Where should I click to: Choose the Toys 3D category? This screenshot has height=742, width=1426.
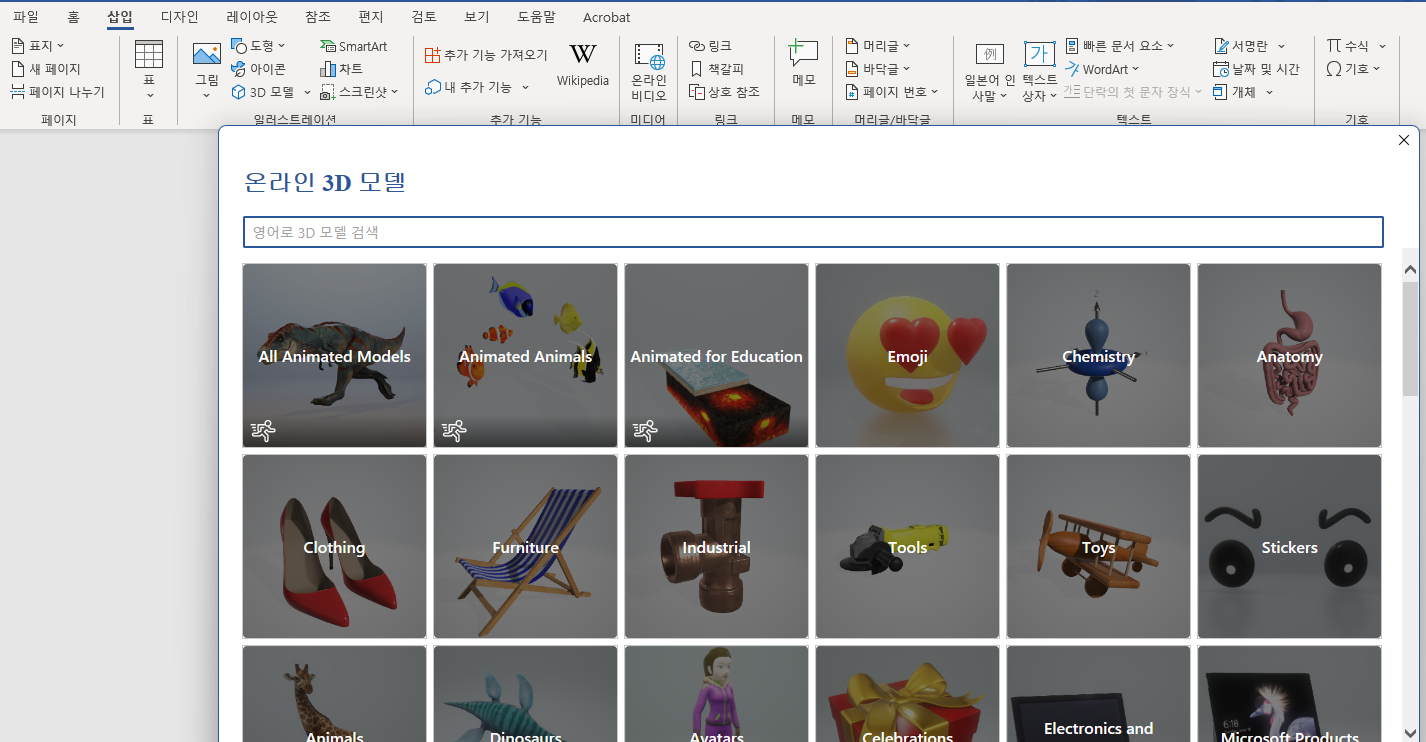pyautogui.click(x=1098, y=546)
